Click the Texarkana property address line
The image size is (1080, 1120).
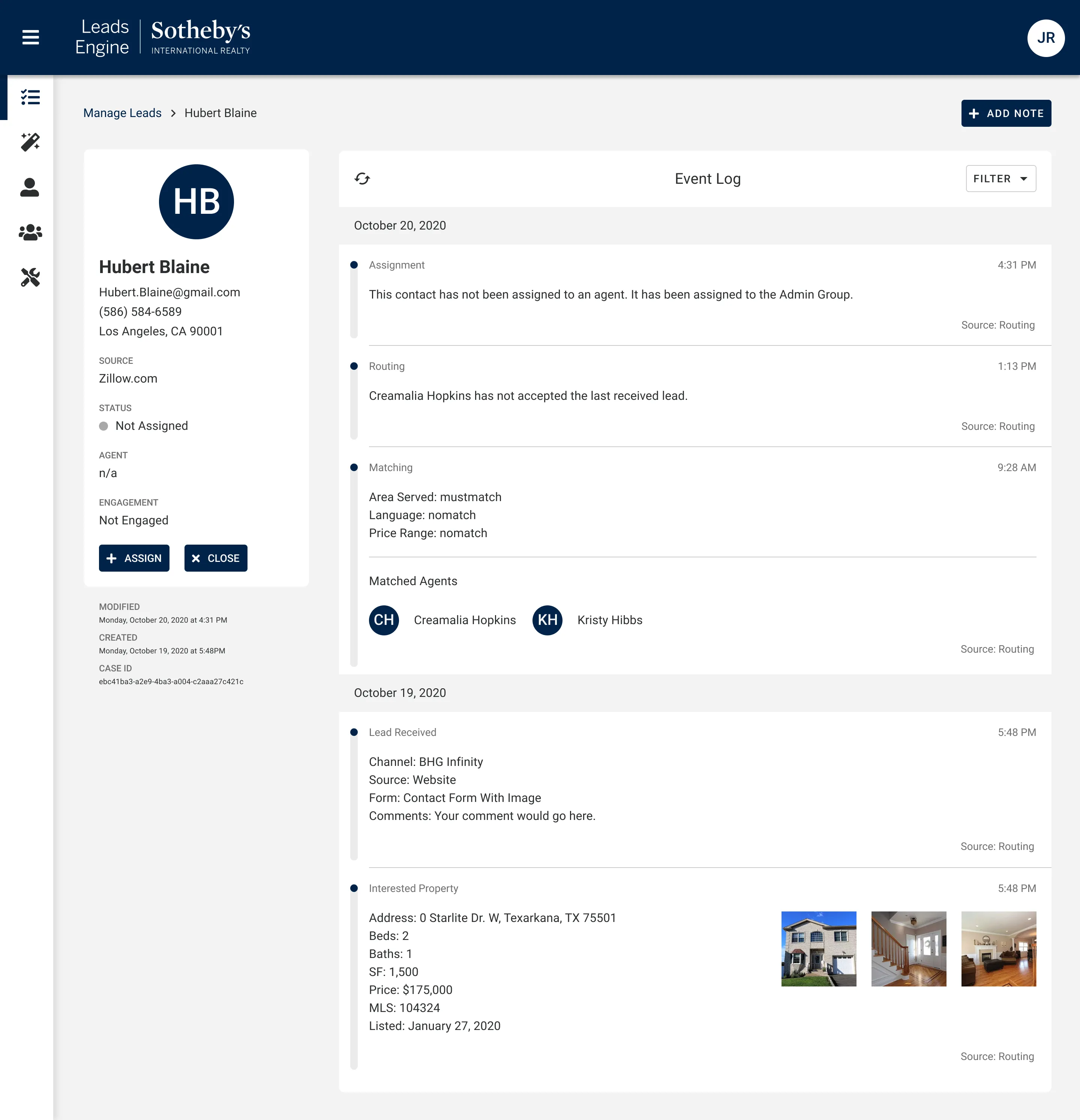click(x=493, y=918)
